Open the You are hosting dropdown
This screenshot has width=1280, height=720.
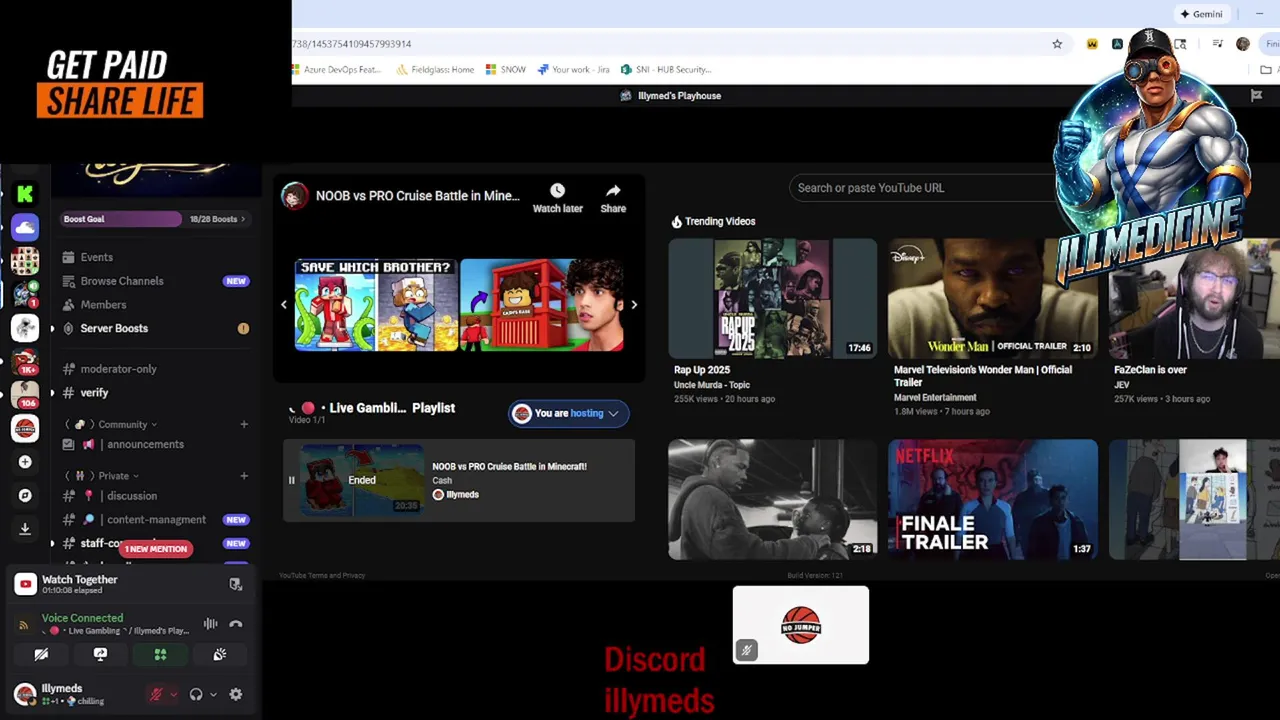click(x=568, y=413)
